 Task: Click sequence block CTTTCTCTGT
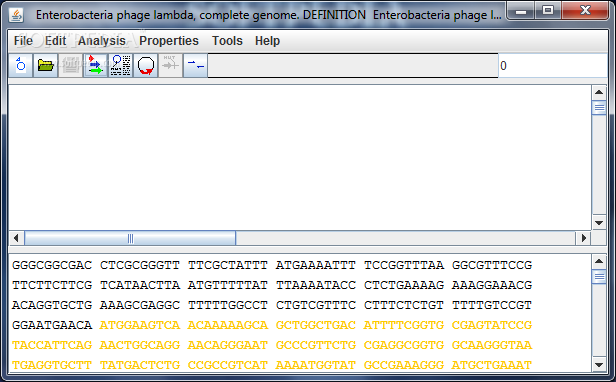404,305
